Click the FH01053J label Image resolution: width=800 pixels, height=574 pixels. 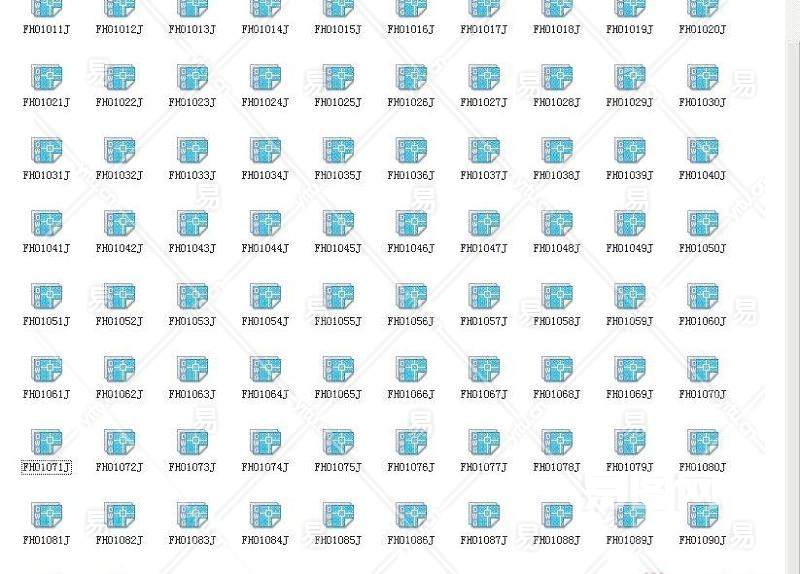(192, 321)
